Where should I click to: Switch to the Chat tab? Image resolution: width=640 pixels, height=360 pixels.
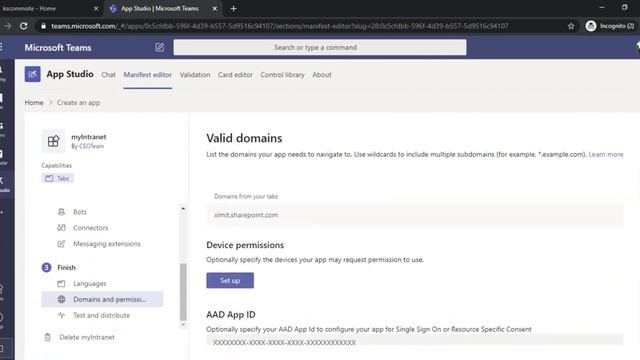pyautogui.click(x=109, y=75)
